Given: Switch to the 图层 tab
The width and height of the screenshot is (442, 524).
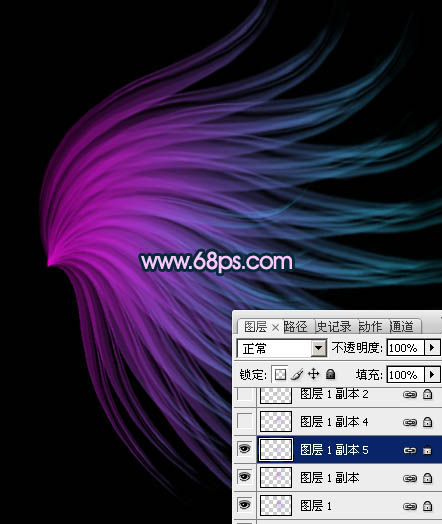Looking at the screenshot, I should [x=256, y=327].
